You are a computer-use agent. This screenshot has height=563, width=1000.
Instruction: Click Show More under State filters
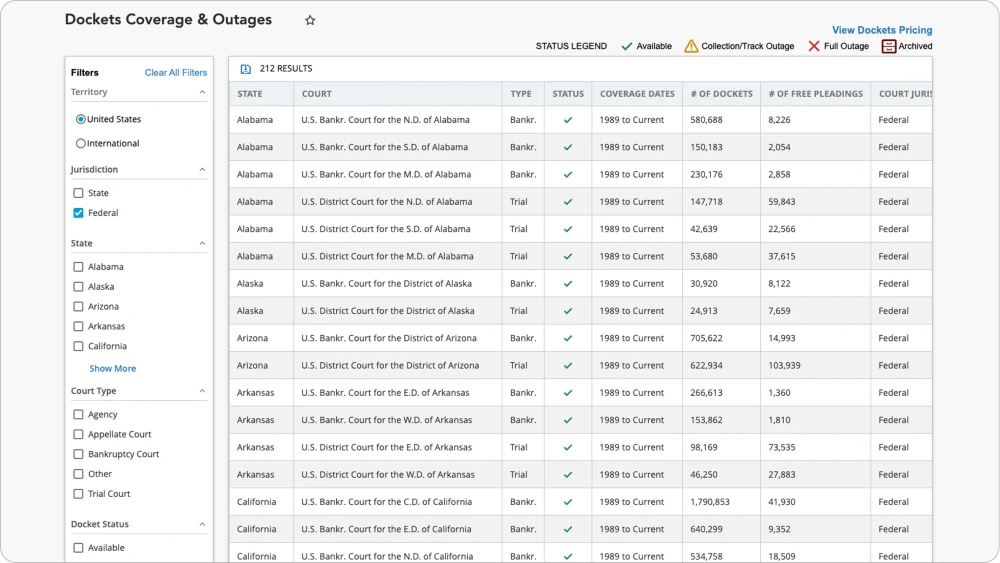pos(112,369)
